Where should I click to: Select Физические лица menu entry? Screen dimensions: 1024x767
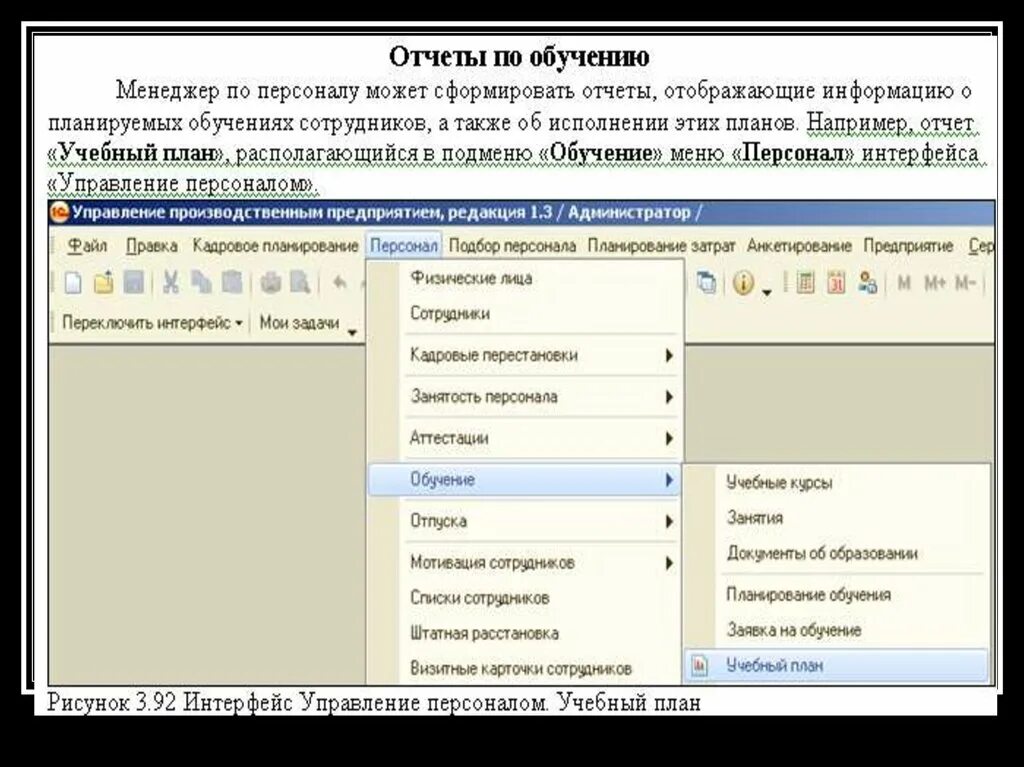[525, 278]
